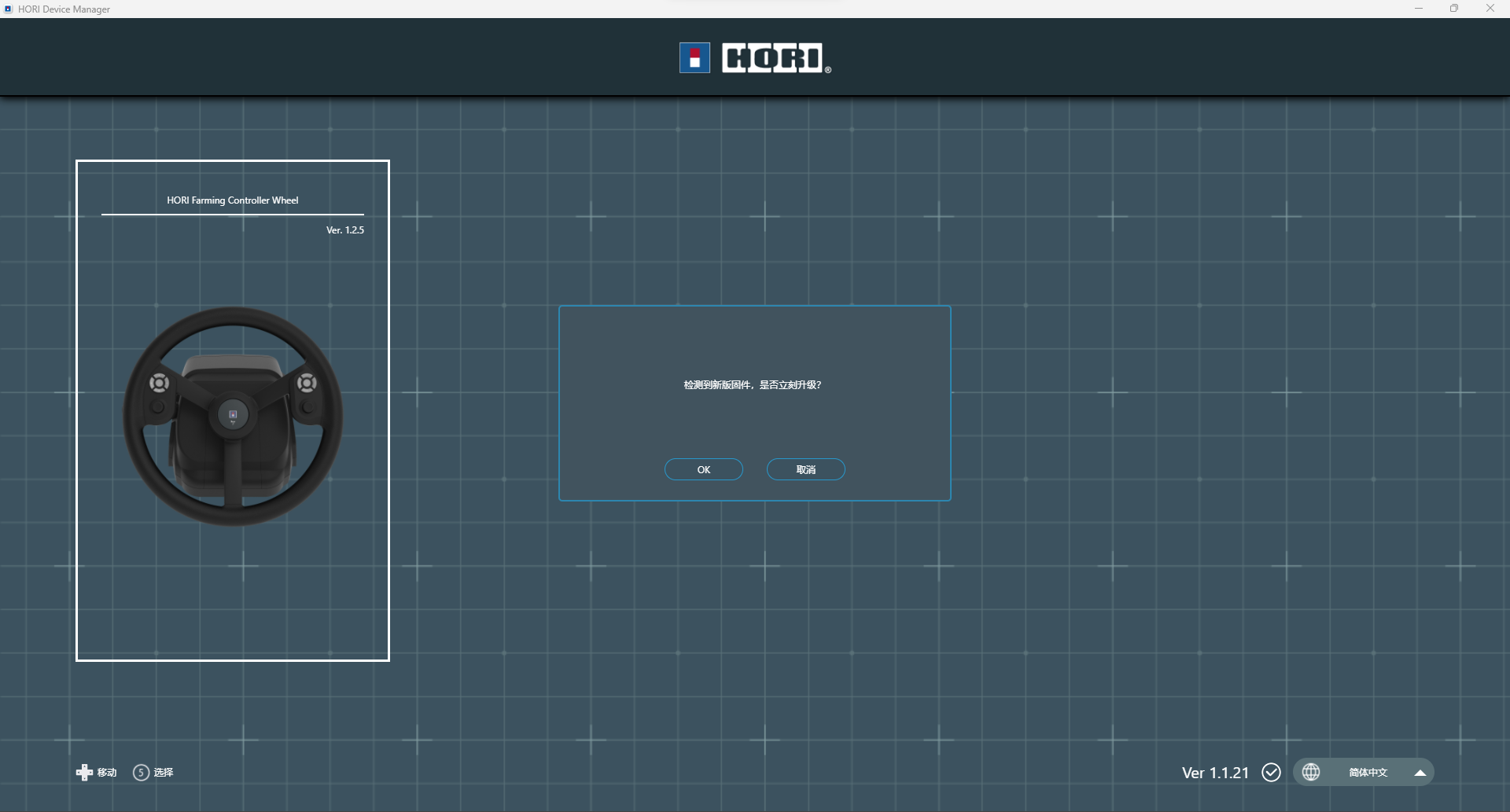The height and width of the screenshot is (812, 1510).
Task: Click the Ver 1.1.21 app version text
Action: pyautogui.click(x=1215, y=773)
